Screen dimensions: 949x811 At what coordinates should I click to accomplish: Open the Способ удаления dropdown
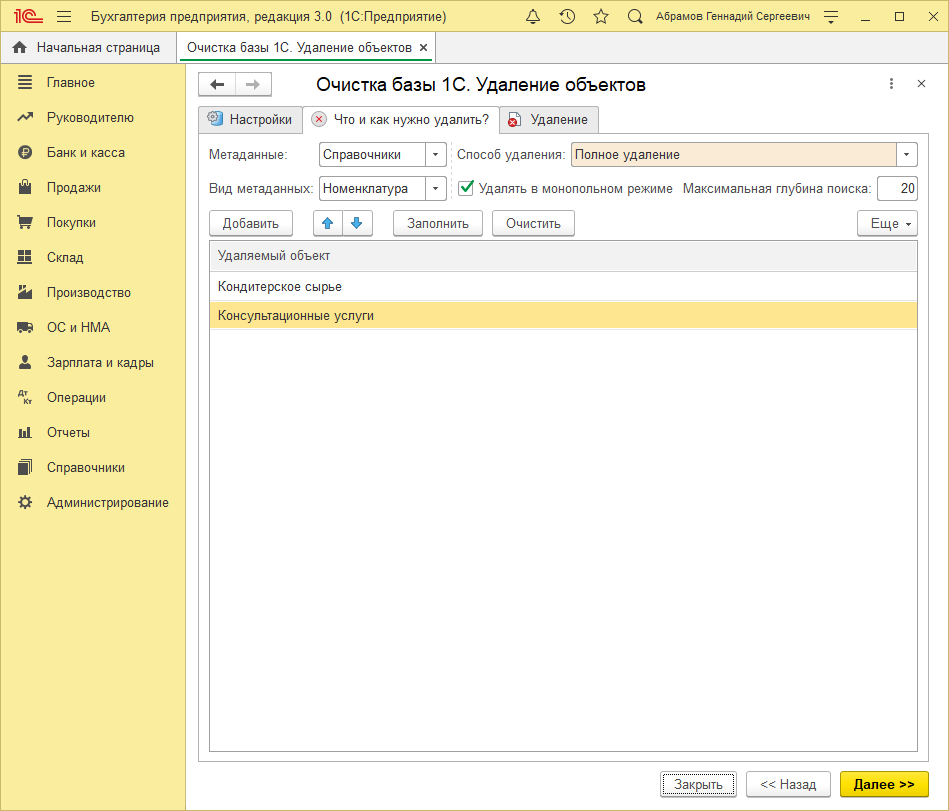[906, 155]
